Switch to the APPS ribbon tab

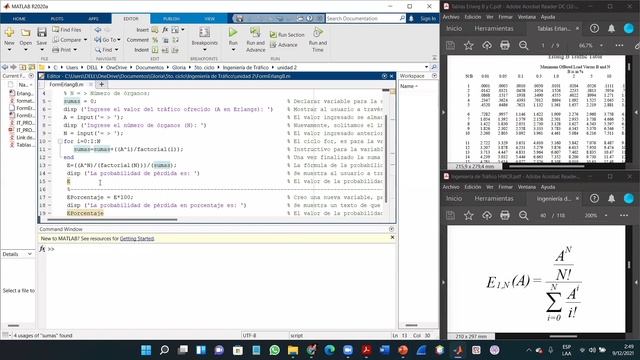click(93, 19)
